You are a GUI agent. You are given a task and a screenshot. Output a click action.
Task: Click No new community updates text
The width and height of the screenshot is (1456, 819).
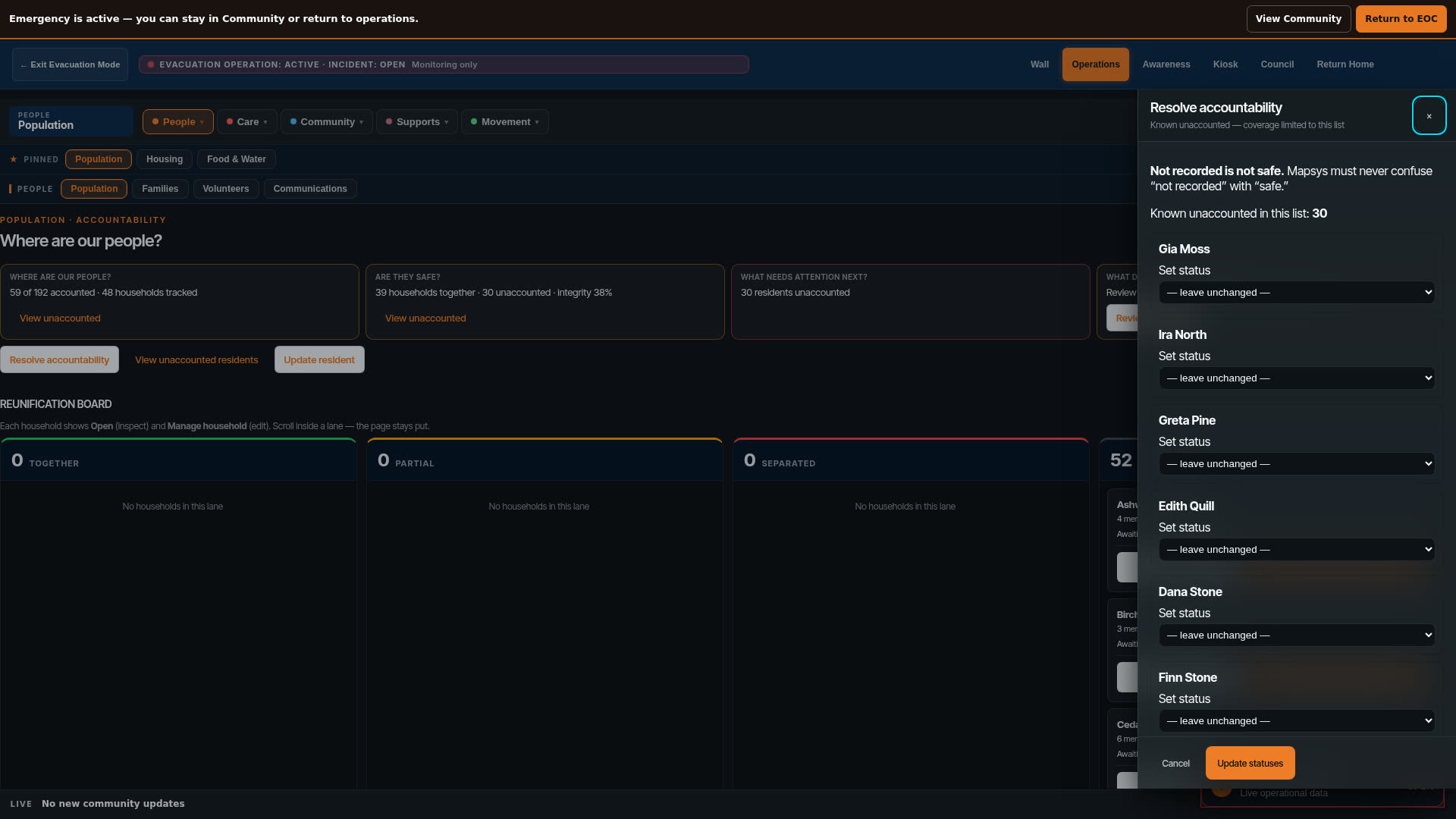pyautogui.click(x=113, y=804)
